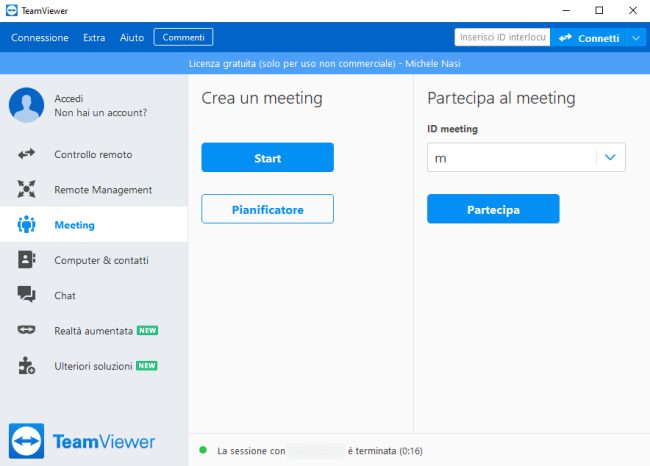Click the NEW badge beside Ulteriori soluzioni
The width and height of the screenshot is (650, 466).
[147, 366]
